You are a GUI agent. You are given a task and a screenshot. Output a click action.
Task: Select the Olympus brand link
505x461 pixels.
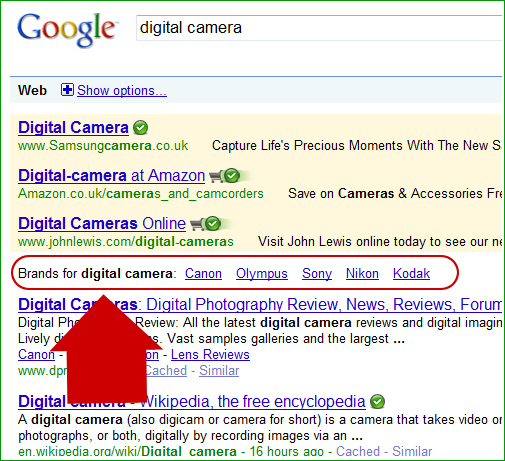(262, 274)
